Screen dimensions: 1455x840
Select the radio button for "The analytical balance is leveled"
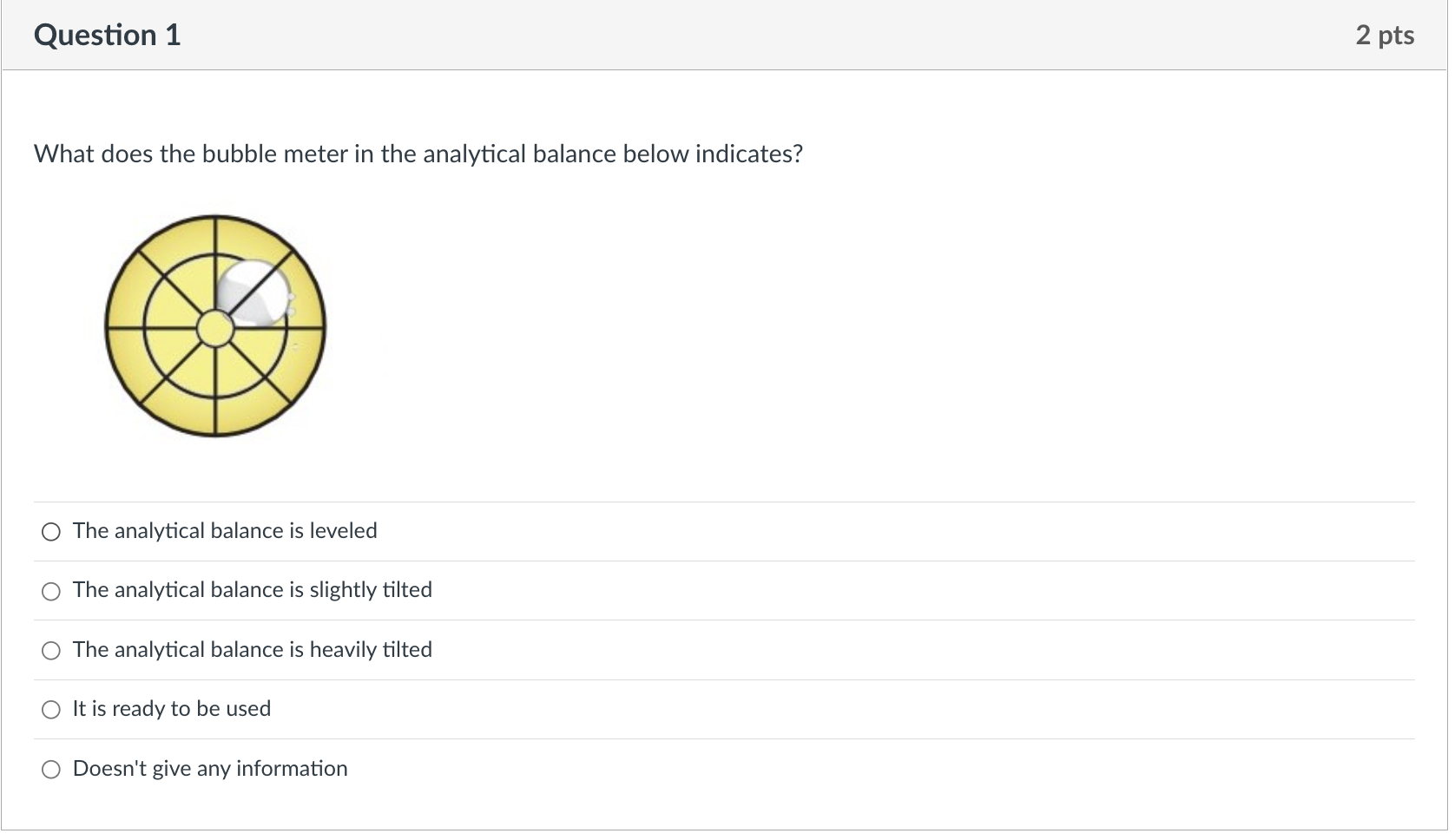50,532
